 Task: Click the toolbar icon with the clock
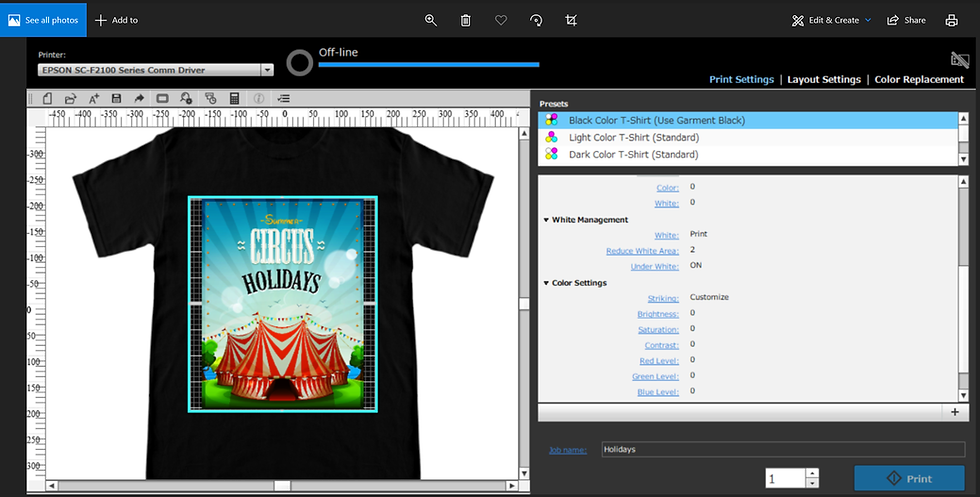(210, 98)
